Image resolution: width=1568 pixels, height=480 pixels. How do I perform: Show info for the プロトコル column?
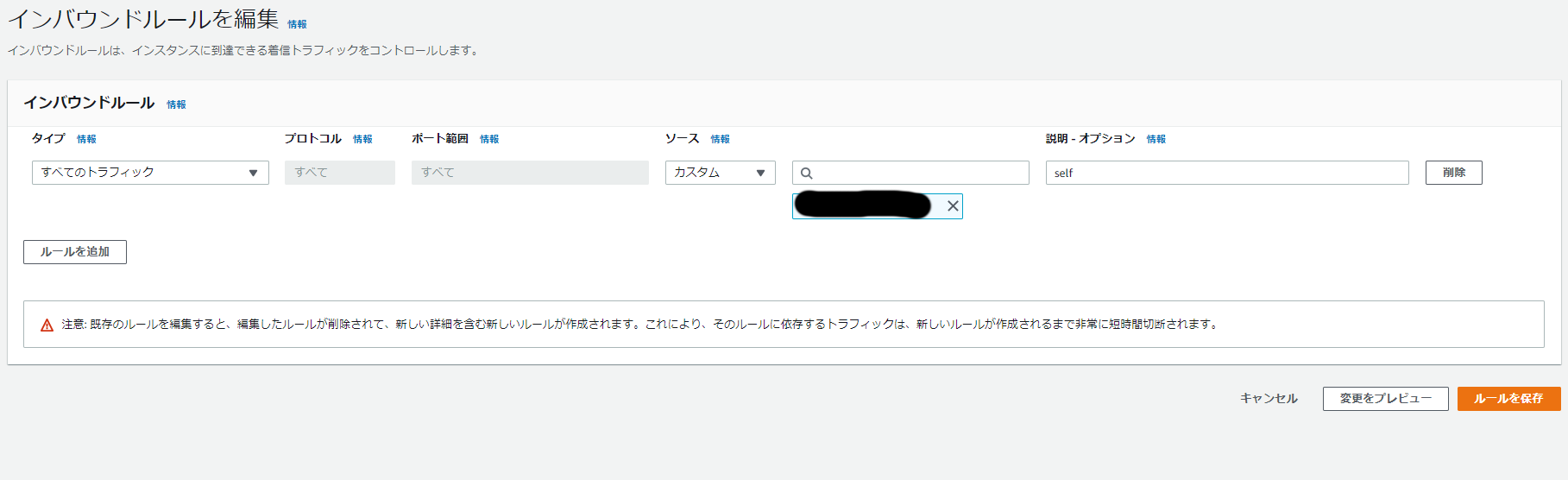(x=362, y=139)
